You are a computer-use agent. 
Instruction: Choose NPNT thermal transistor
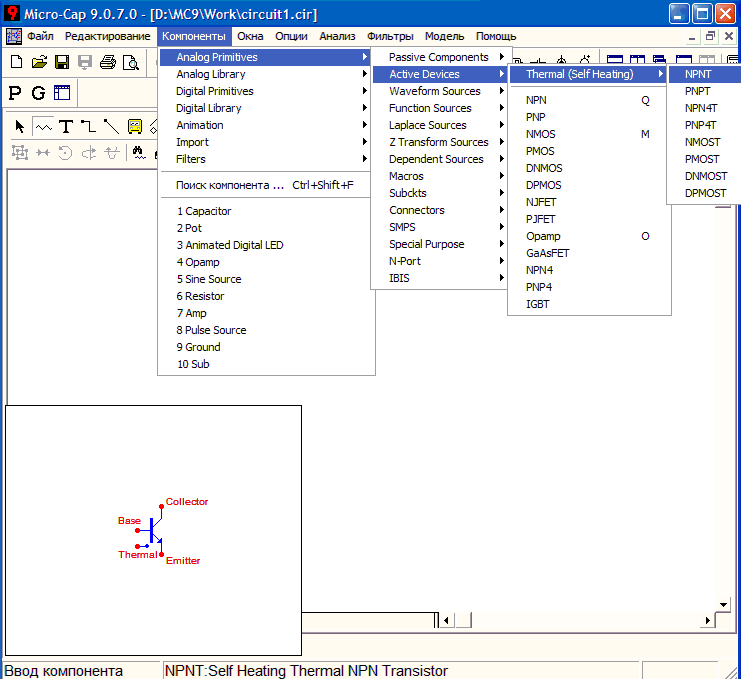[704, 74]
